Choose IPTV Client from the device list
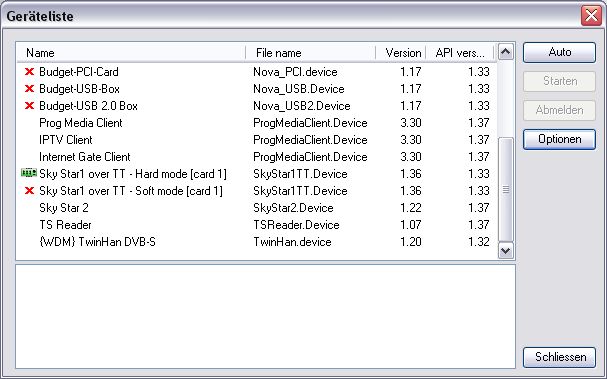The image size is (607, 379). (x=257, y=140)
